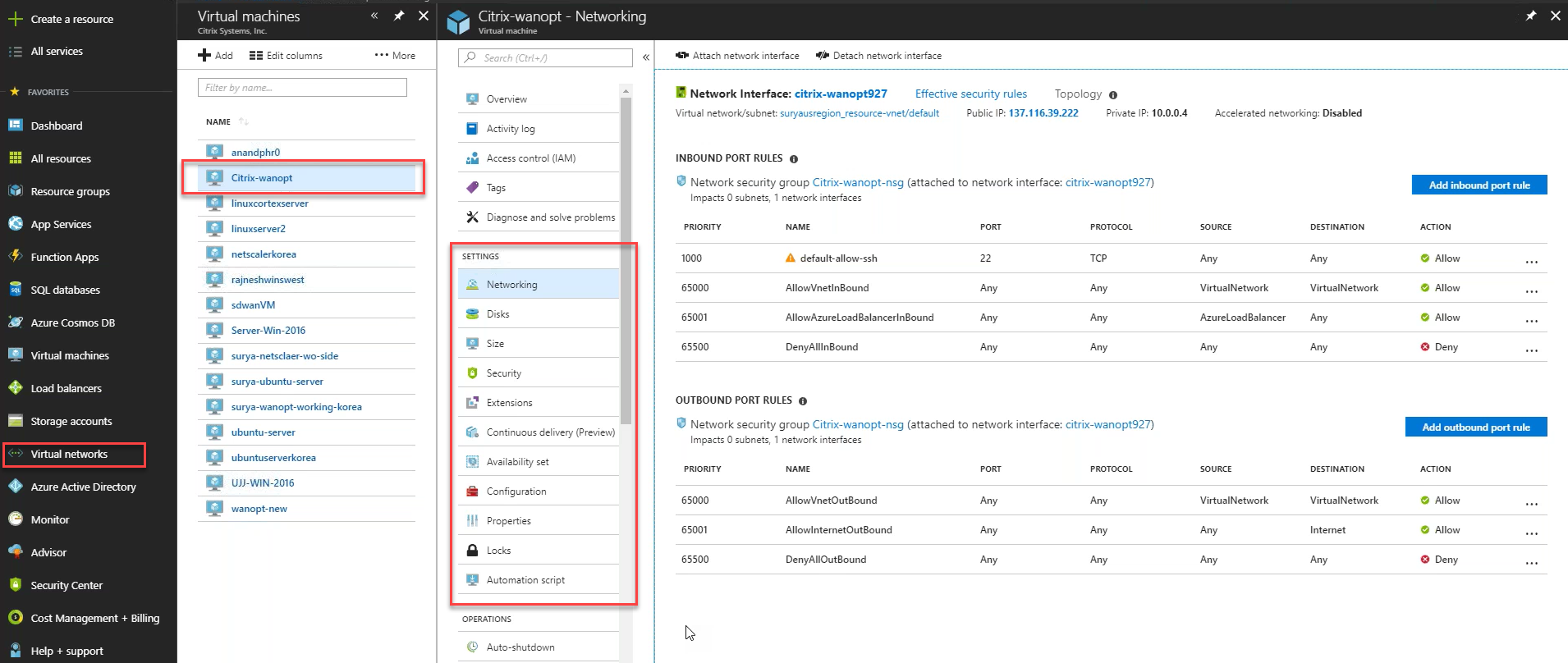
Task: Pin the Virtual machines blade
Action: point(399,16)
